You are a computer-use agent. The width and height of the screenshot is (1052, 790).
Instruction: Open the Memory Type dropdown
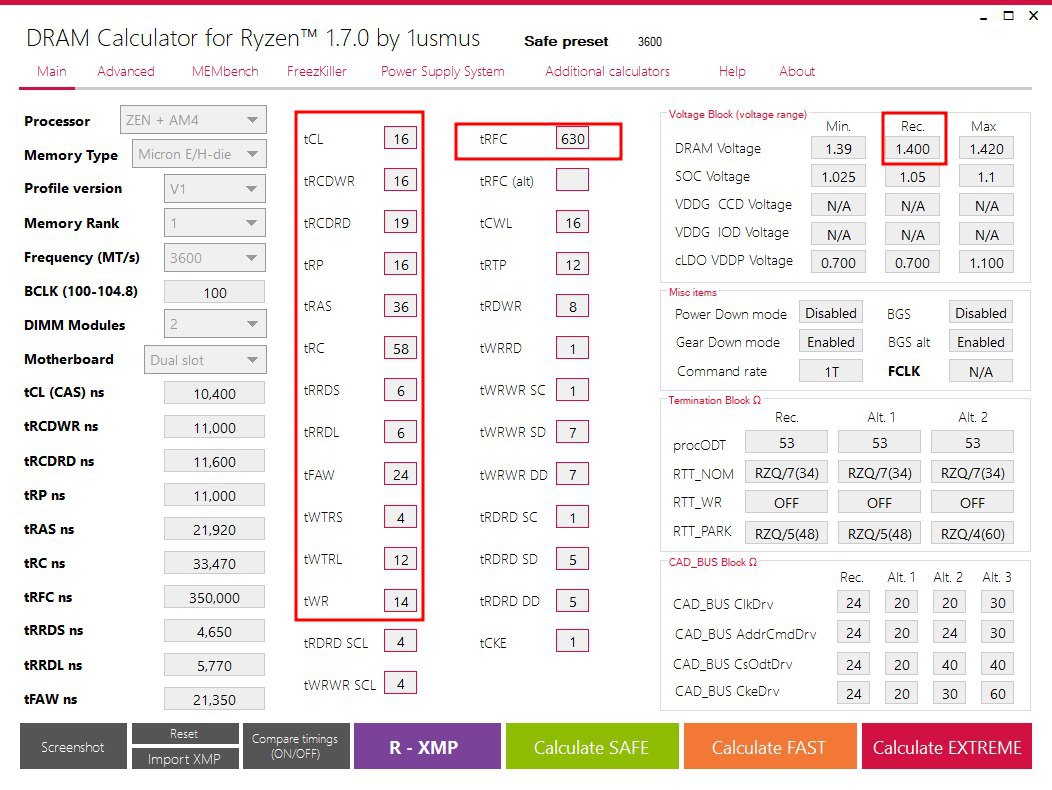coord(199,154)
